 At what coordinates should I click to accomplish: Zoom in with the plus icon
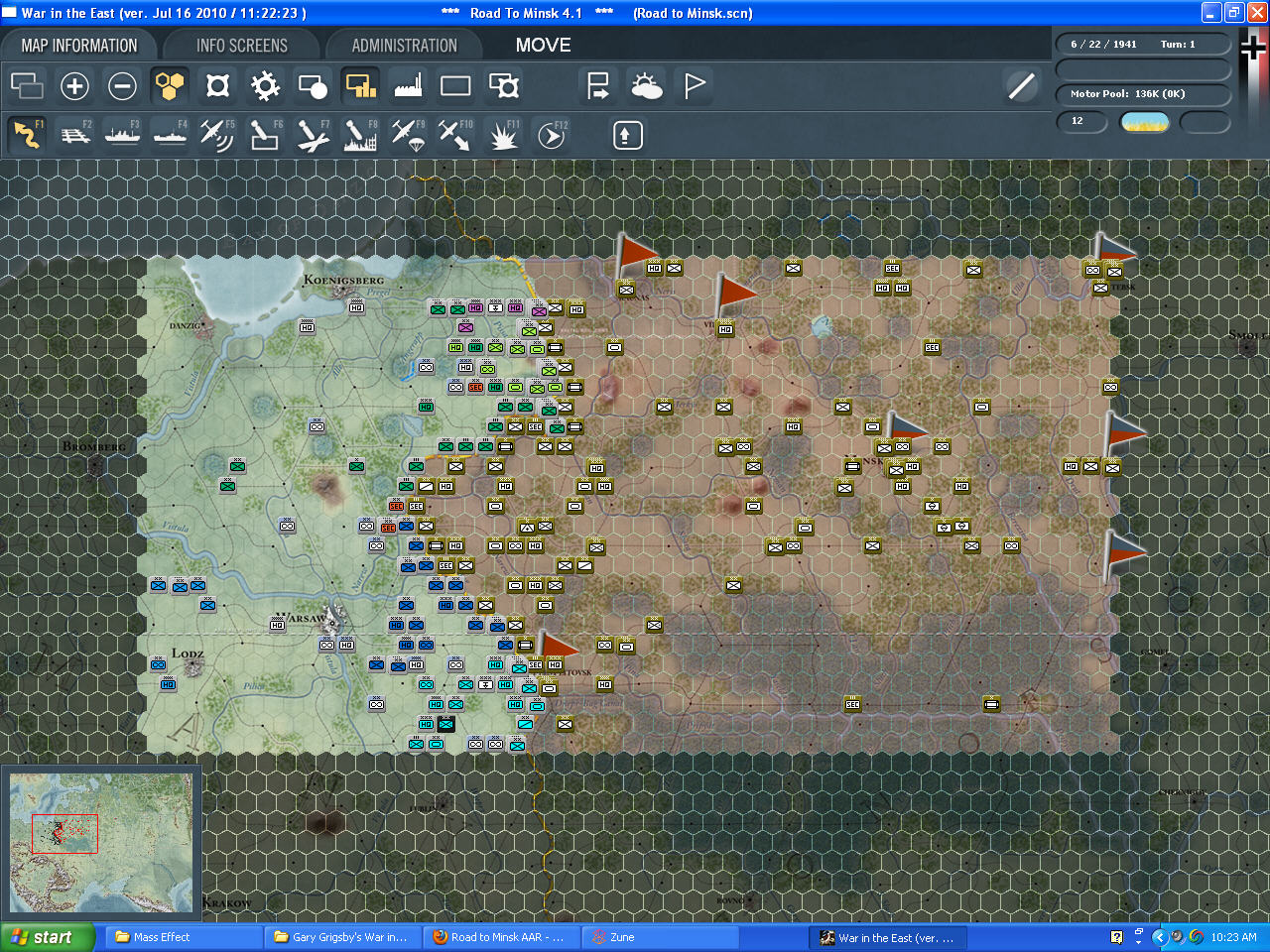point(74,86)
